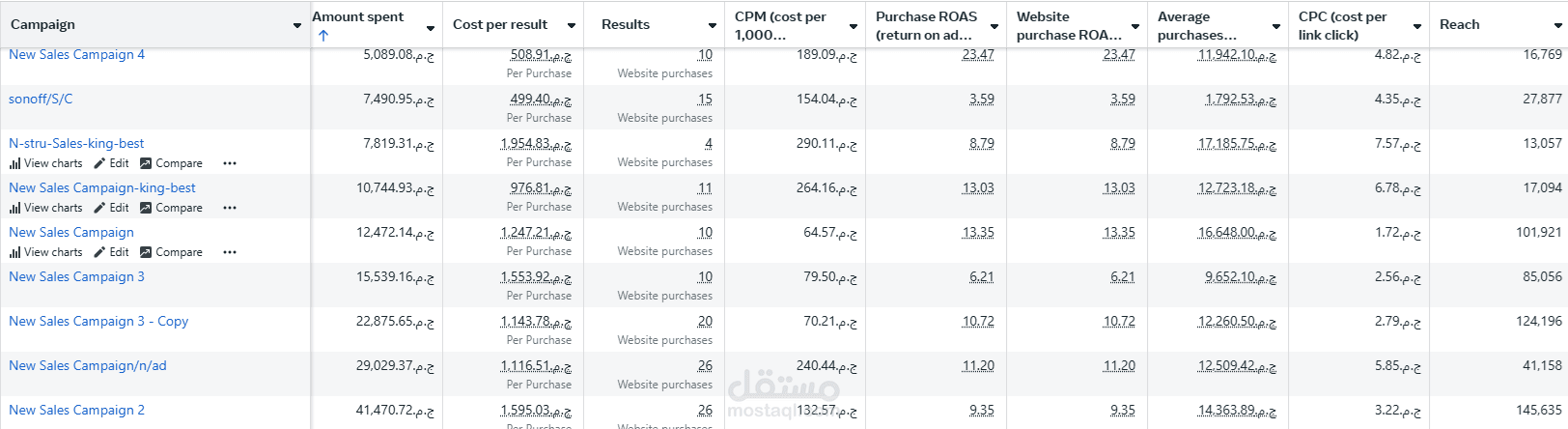The image size is (1568, 429).
Task: Open the New Sales Campaign 3 - Copy link
Action: coord(98,321)
